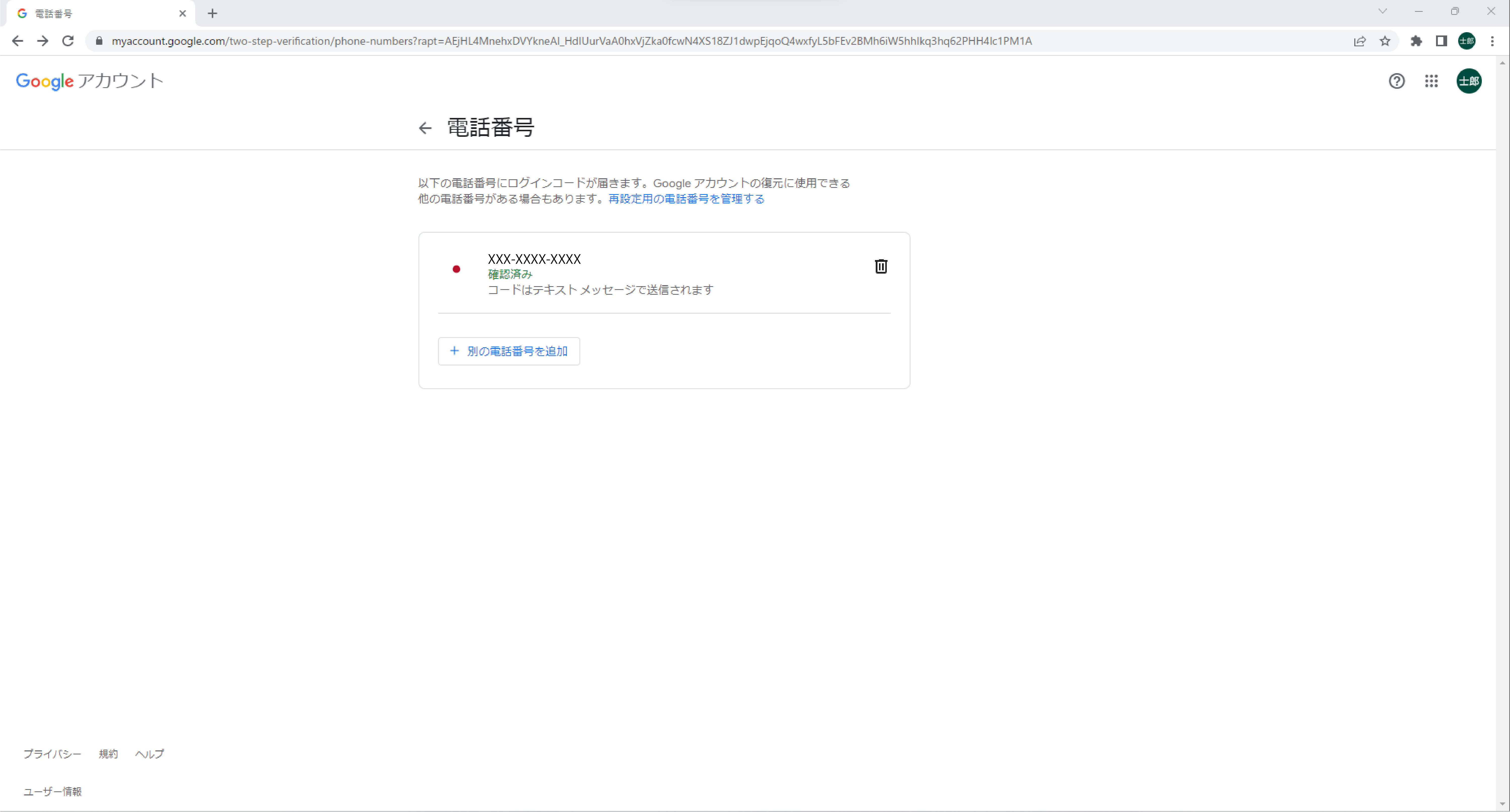View site info lock icon
Image resolution: width=1510 pixels, height=812 pixels.
pyautogui.click(x=99, y=41)
